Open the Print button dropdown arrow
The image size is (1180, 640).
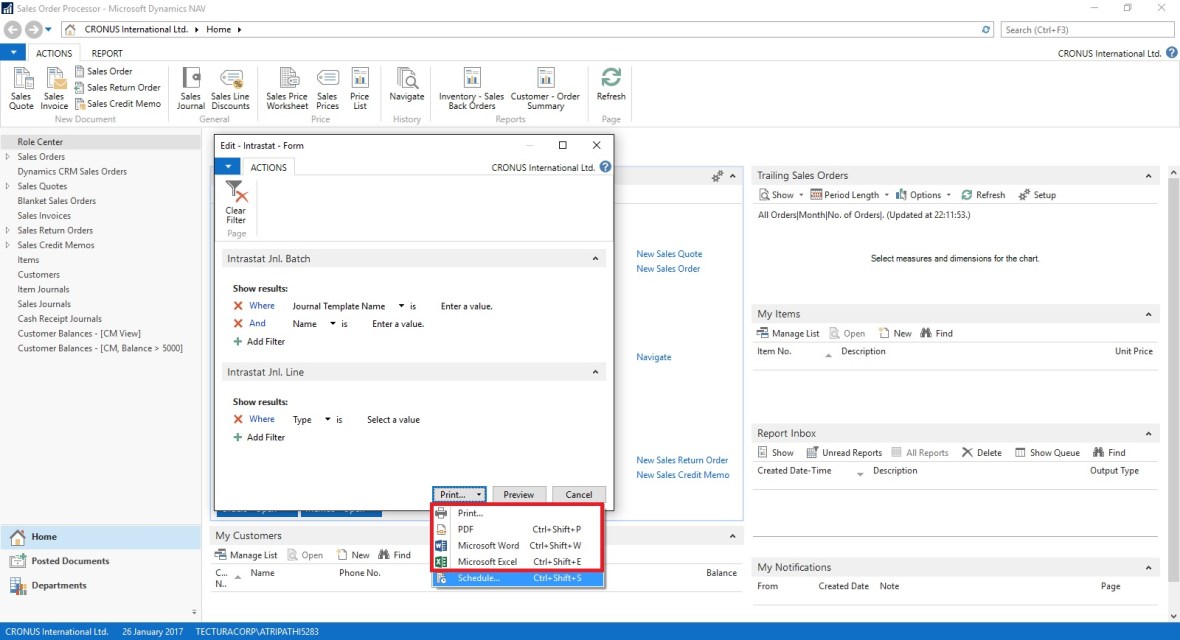pyautogui.click(x=480, y=494)
